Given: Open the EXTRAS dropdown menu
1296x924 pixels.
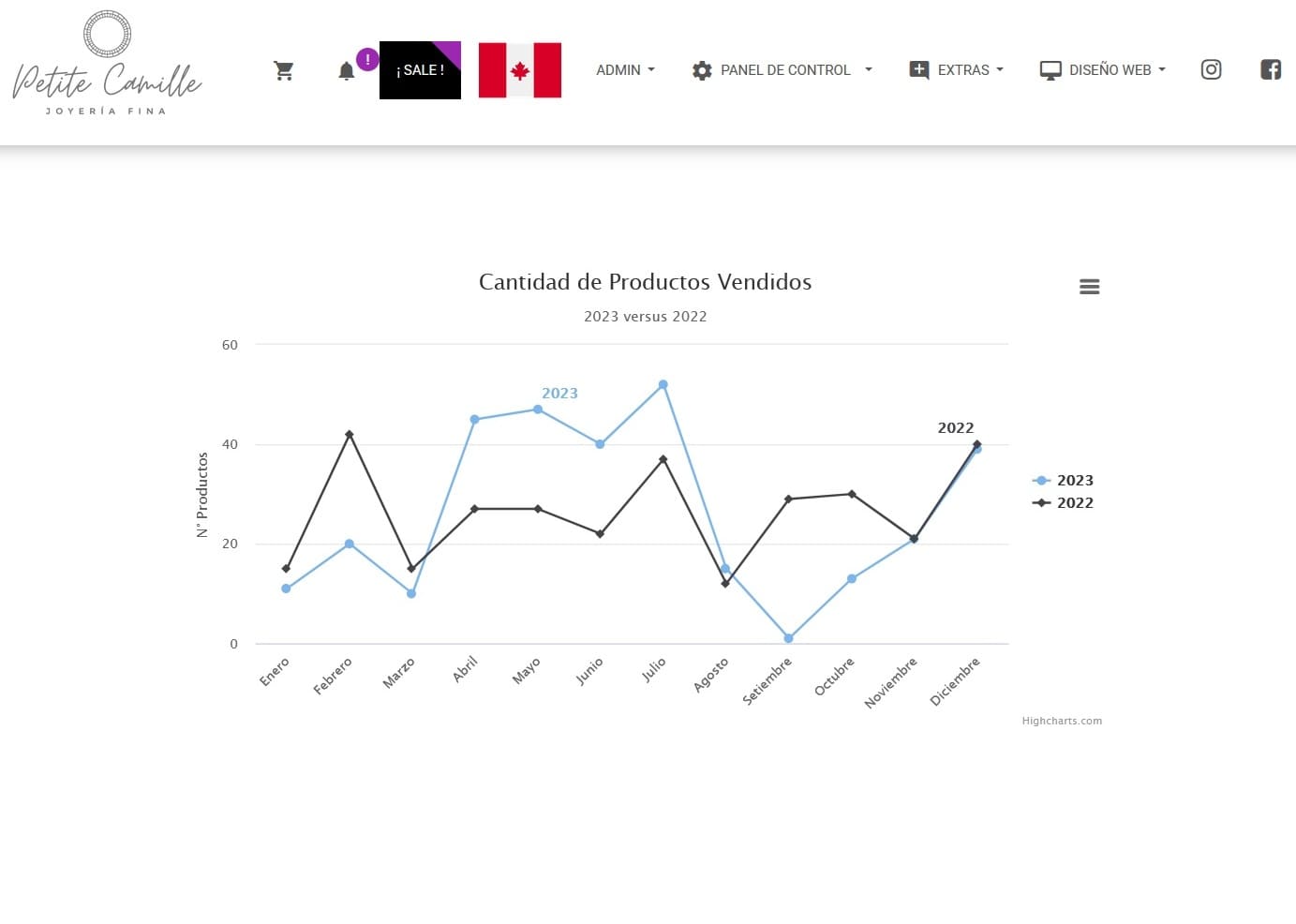Looking at the screenshot, I should [x=963, y=69].
